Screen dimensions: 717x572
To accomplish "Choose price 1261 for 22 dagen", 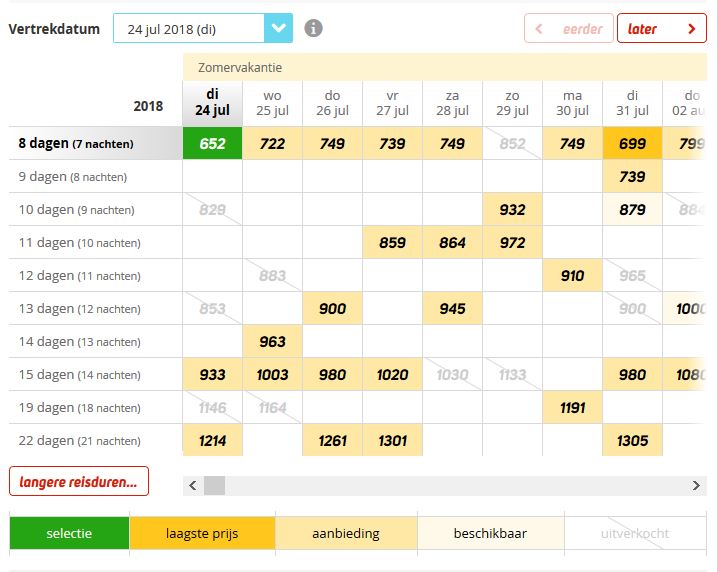I will coord(332,440).
